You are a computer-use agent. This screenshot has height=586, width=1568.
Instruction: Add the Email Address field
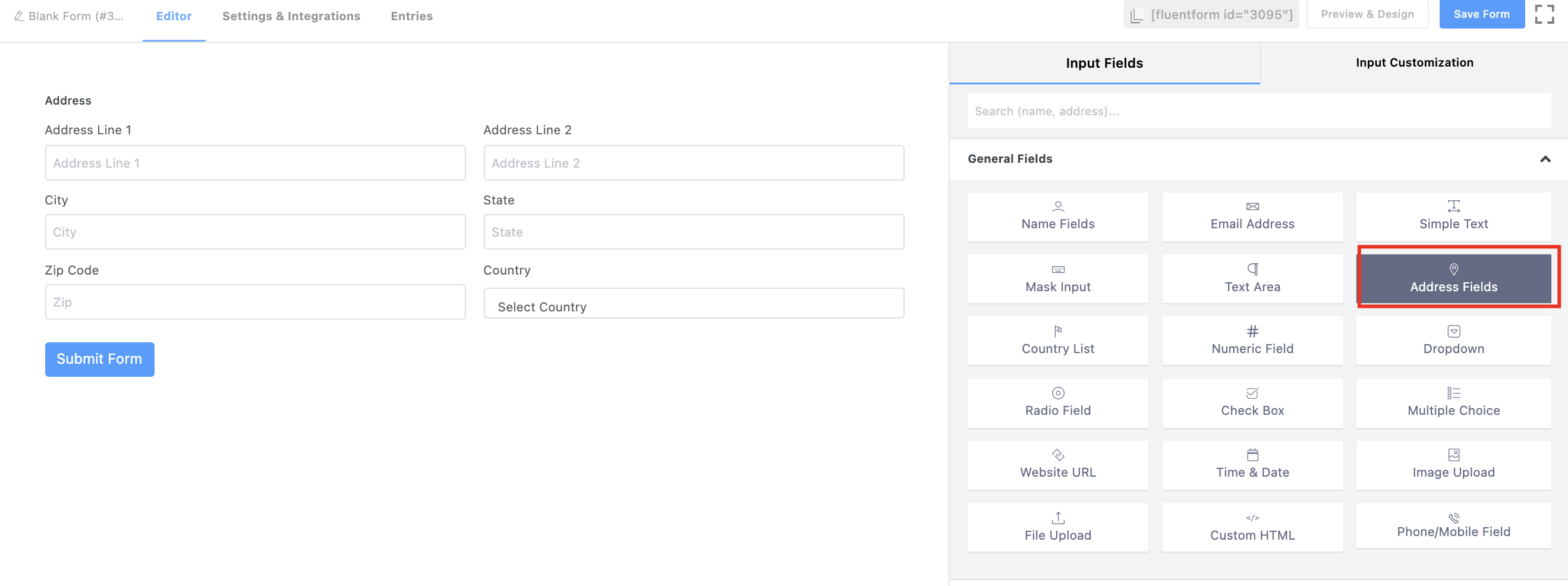1252,217
